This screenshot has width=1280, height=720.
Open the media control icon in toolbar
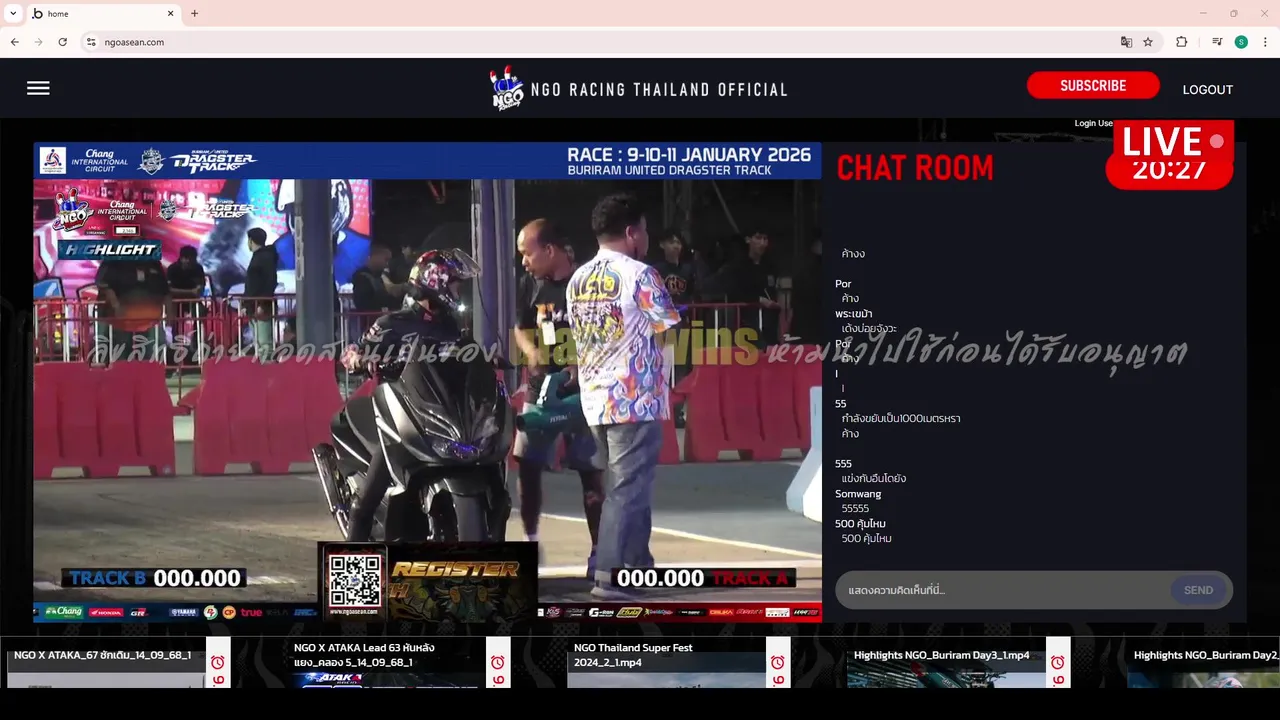click(x=1217, y=42)
